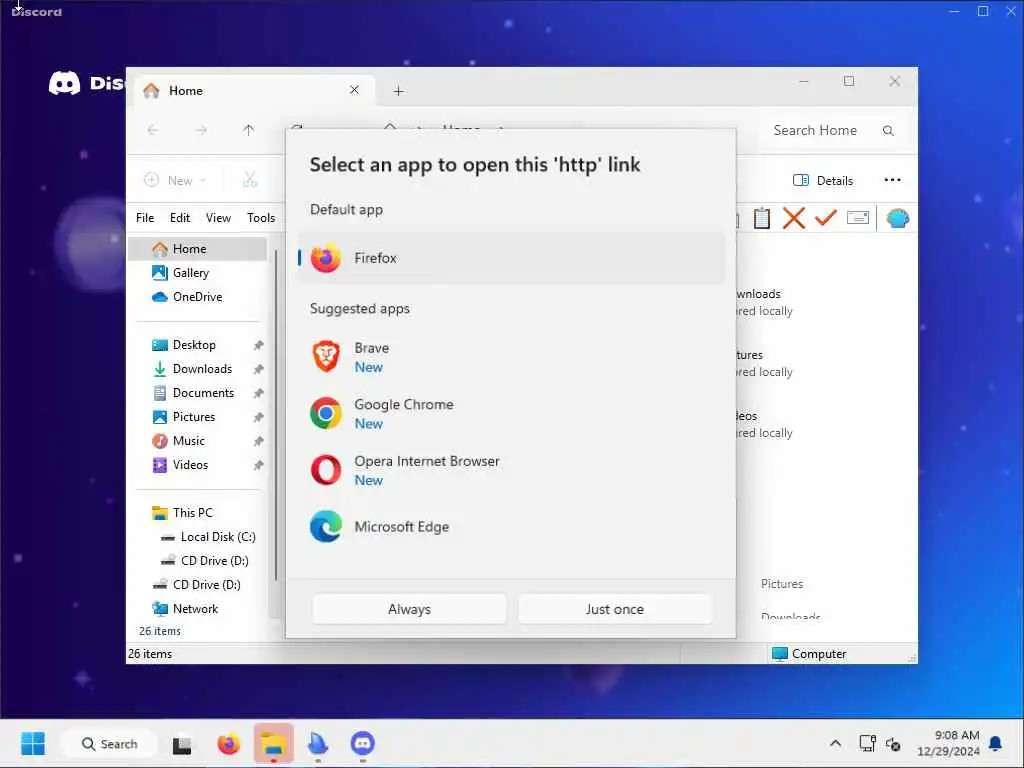1024x768 pixels.
Task: Choose Microsoft Edge to open link
Action: click(511, 526)
